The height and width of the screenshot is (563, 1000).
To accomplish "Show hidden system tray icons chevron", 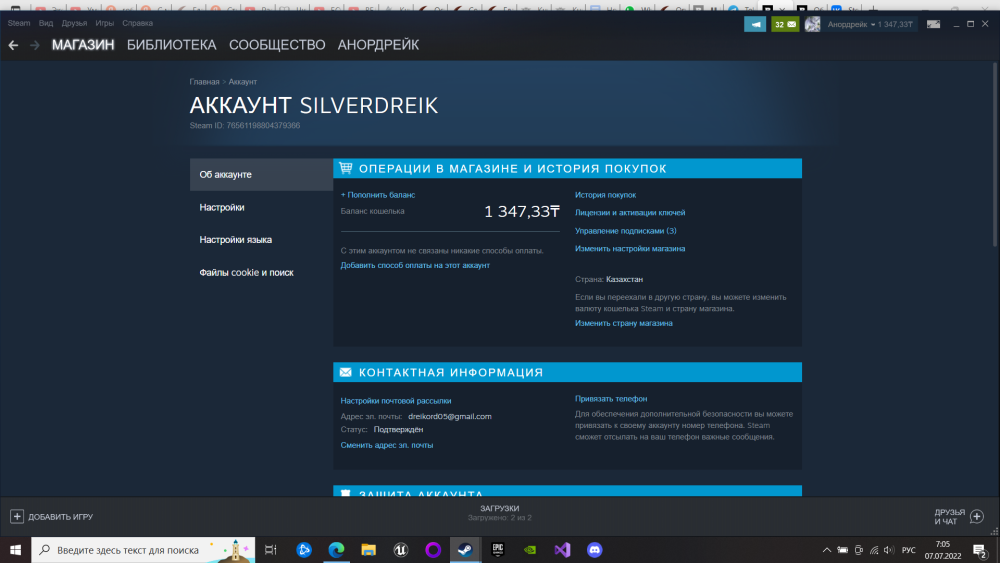I will pos(826,550).
